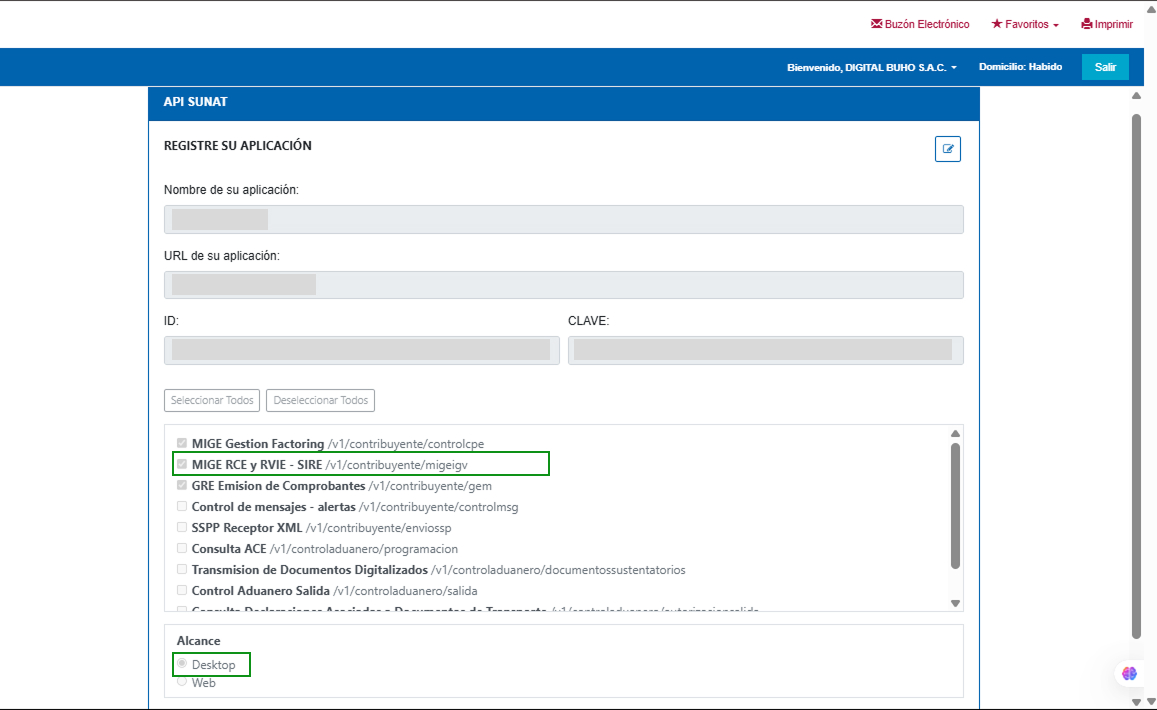Select the Web scope radio button
The width and height of the screenshot is (1157, 710).
(182, 682)
